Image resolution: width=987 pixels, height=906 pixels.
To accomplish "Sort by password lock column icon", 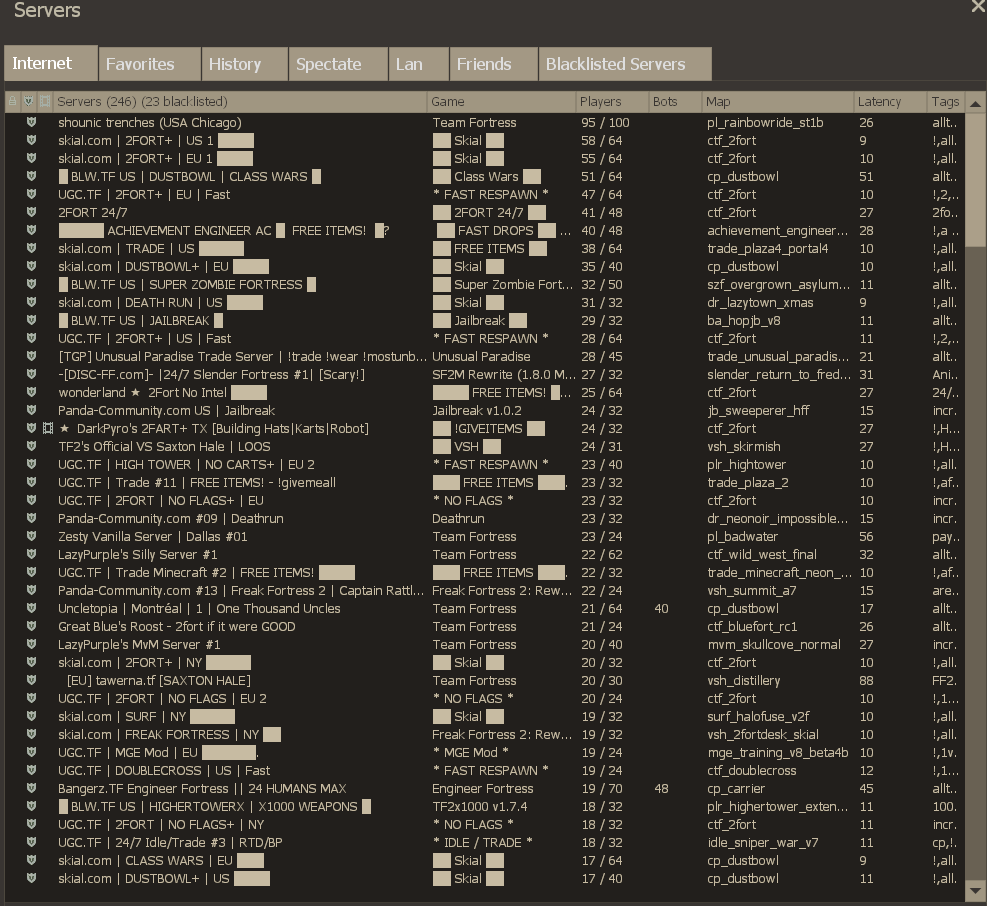I will (13, 101).
